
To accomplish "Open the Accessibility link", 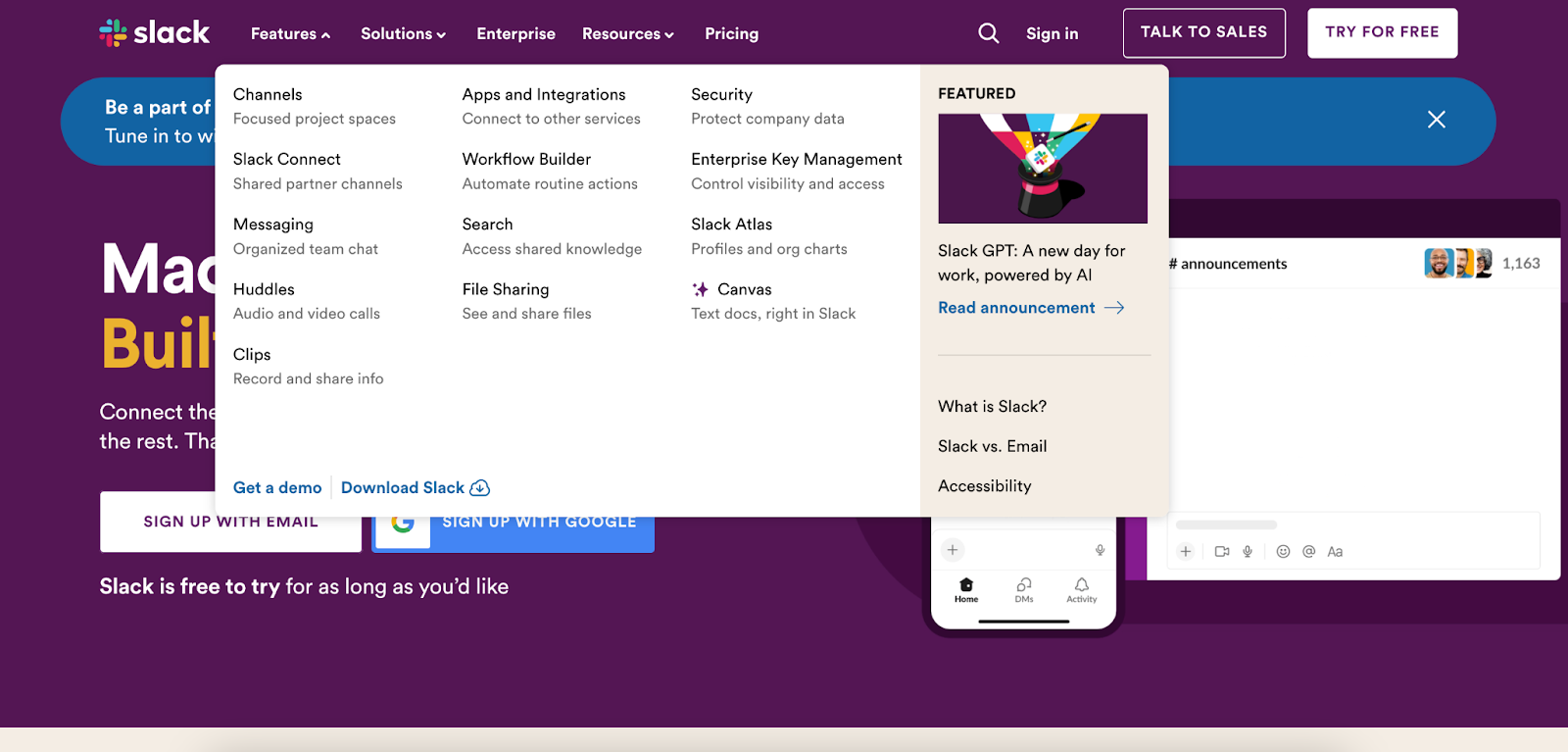I will point(985,485).
